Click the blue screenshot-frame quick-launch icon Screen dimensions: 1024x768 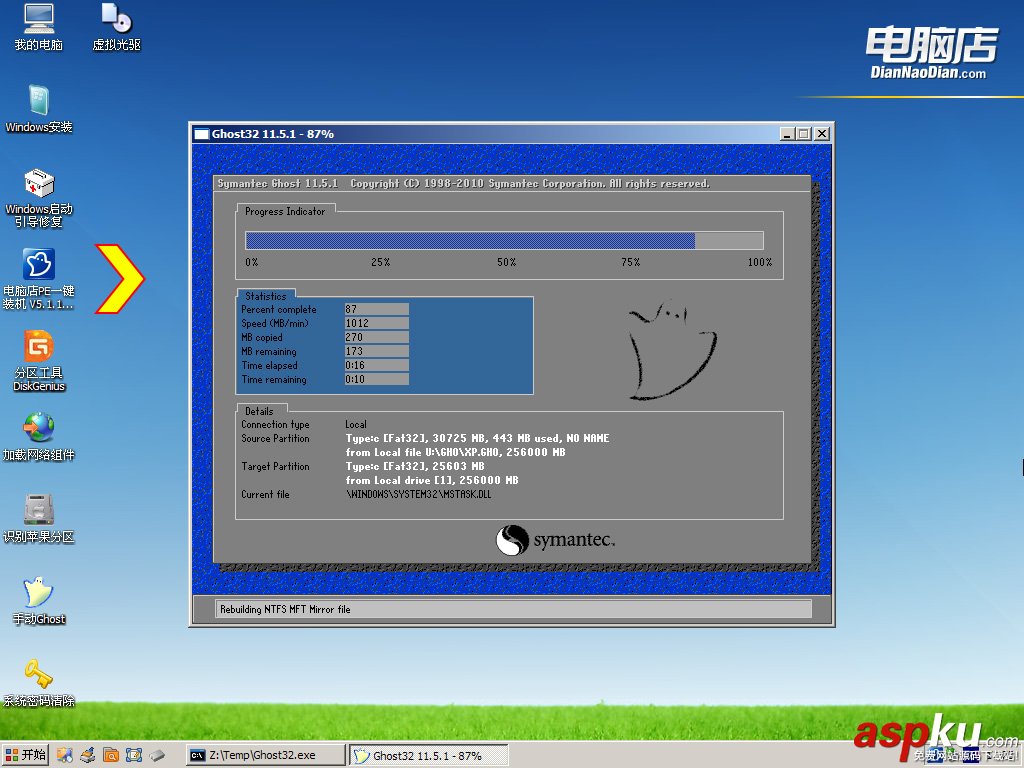coord(134,756)
